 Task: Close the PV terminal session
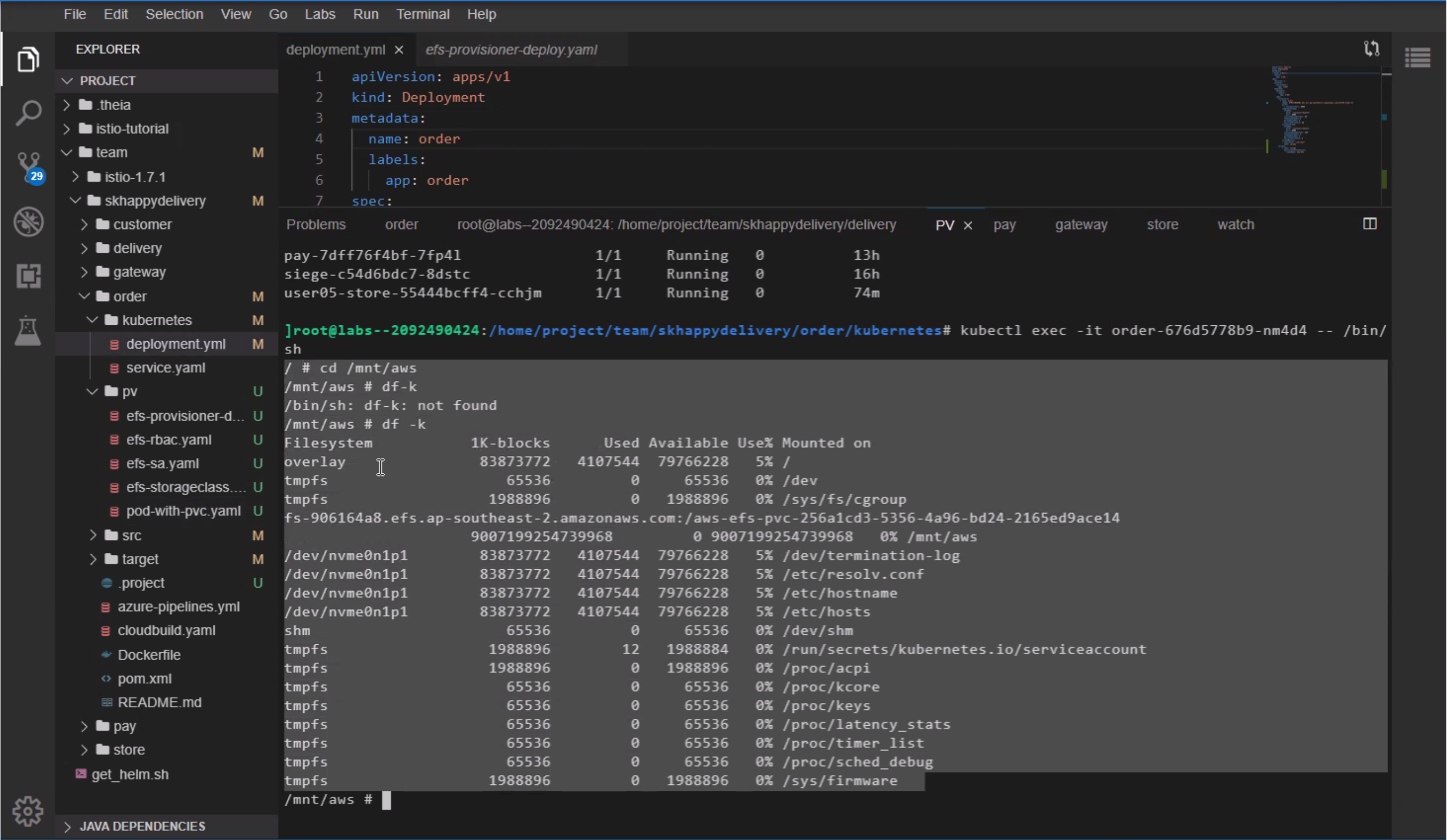pos(967,225)
